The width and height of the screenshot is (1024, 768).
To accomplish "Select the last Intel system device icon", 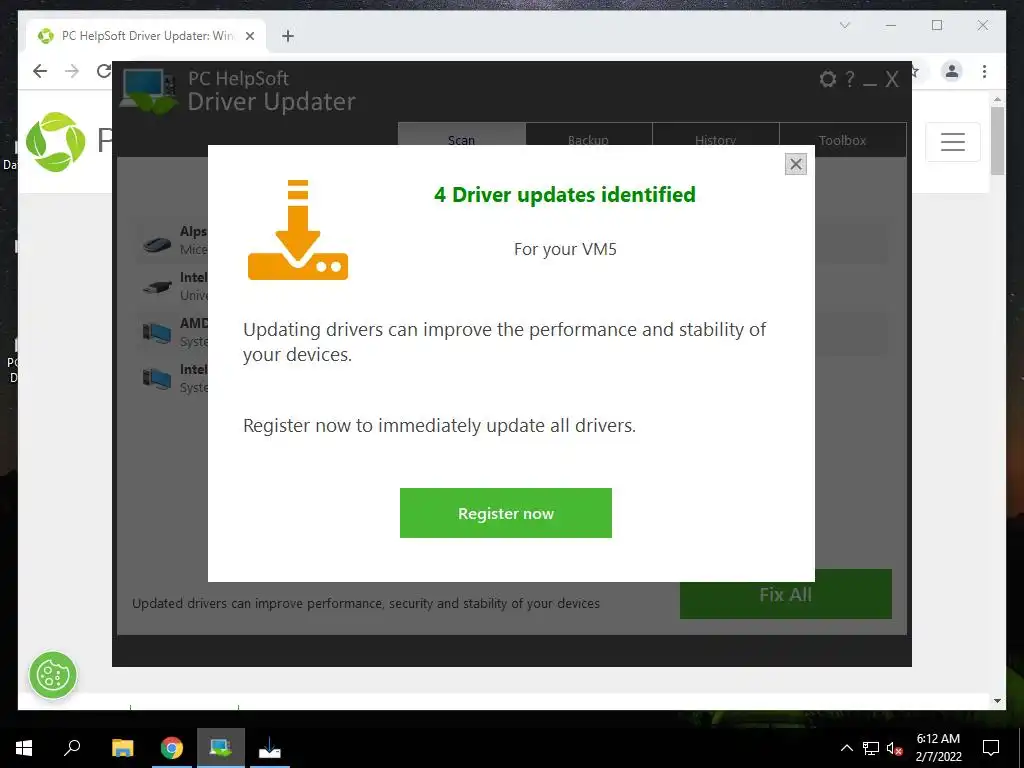I will click(157, 379).
